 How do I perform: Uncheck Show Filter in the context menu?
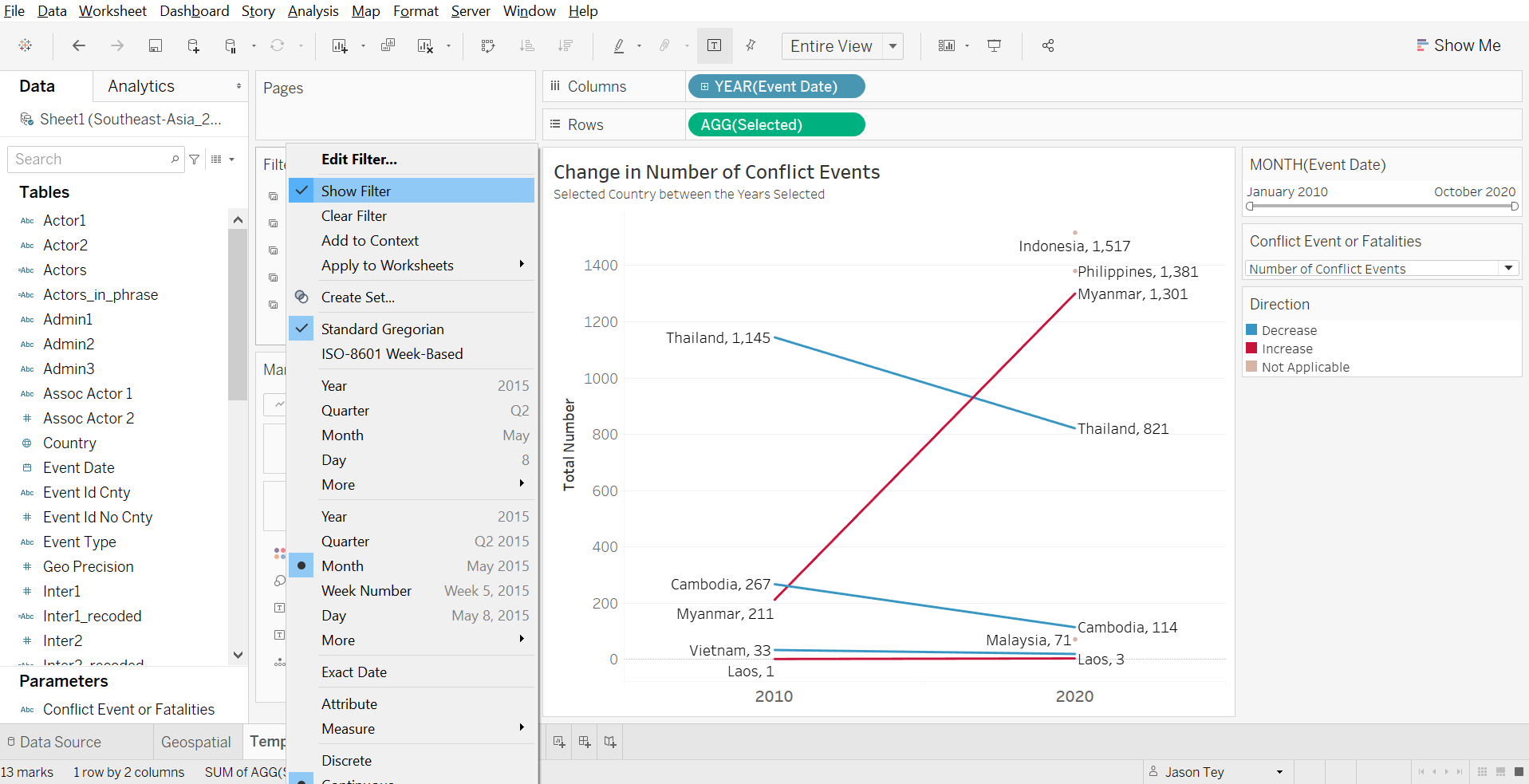356,191
